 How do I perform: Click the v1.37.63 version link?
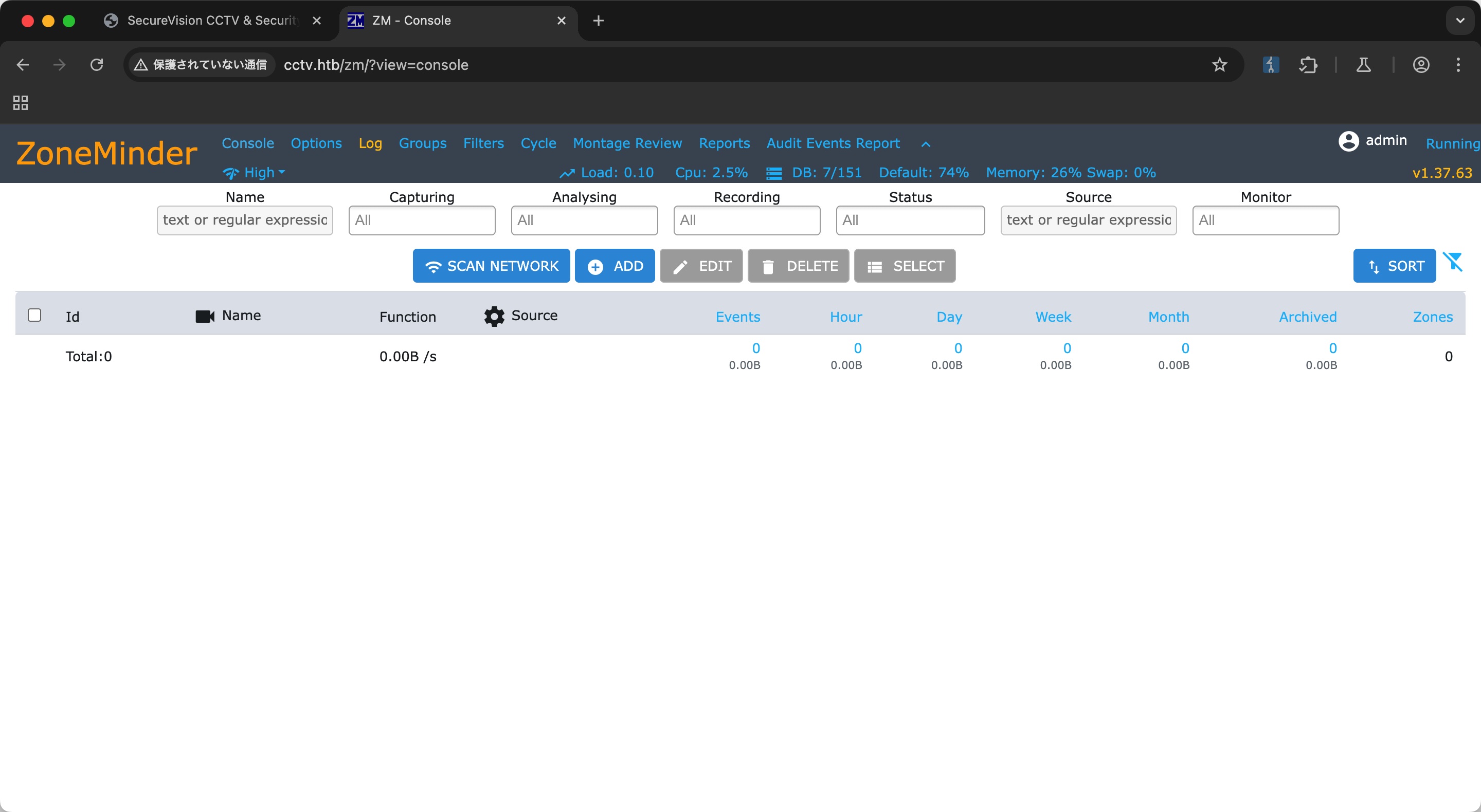point(1442,173)
